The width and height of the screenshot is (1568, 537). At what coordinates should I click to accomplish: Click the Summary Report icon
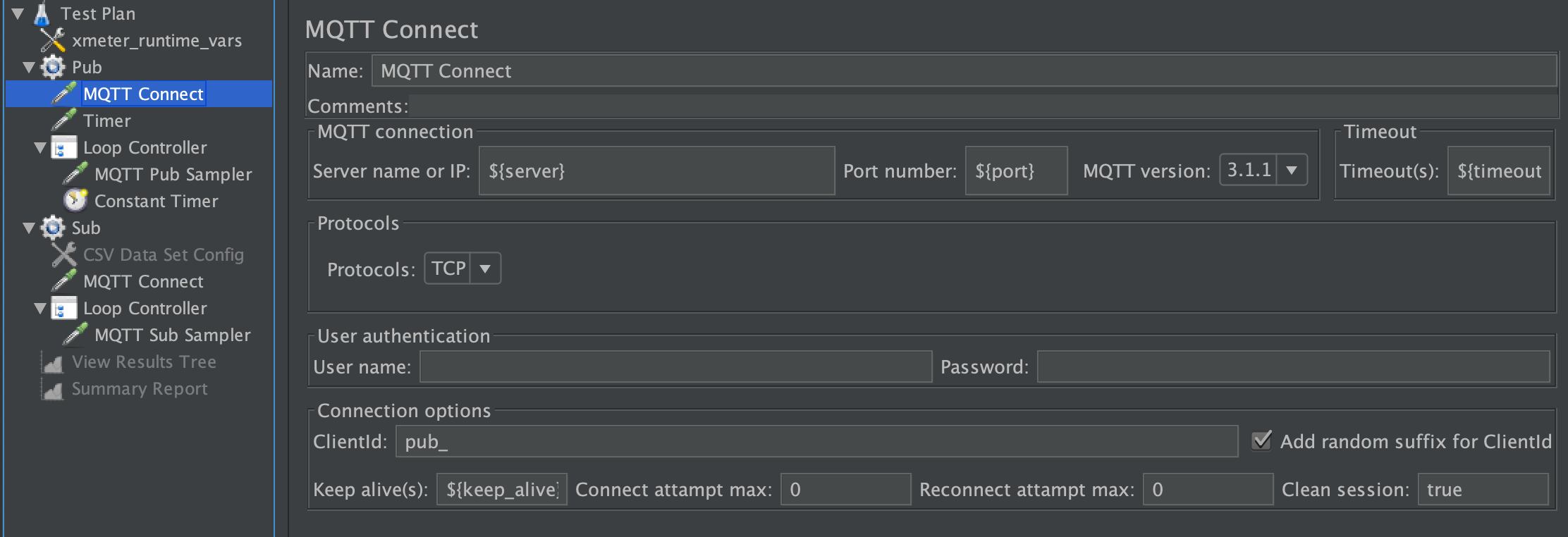point(52,388)
